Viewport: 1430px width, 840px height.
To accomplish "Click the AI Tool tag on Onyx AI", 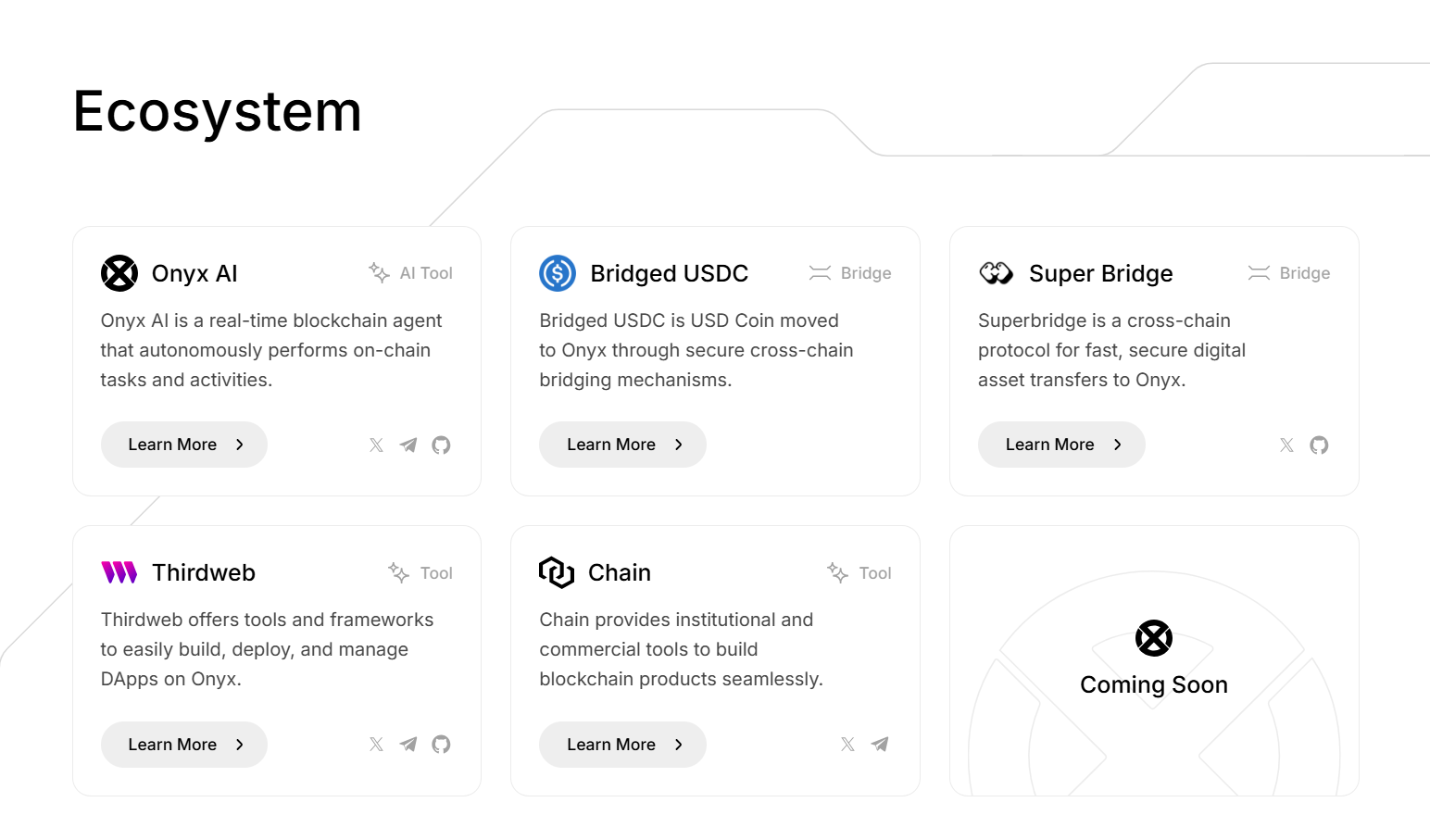I will pos(411,273).
